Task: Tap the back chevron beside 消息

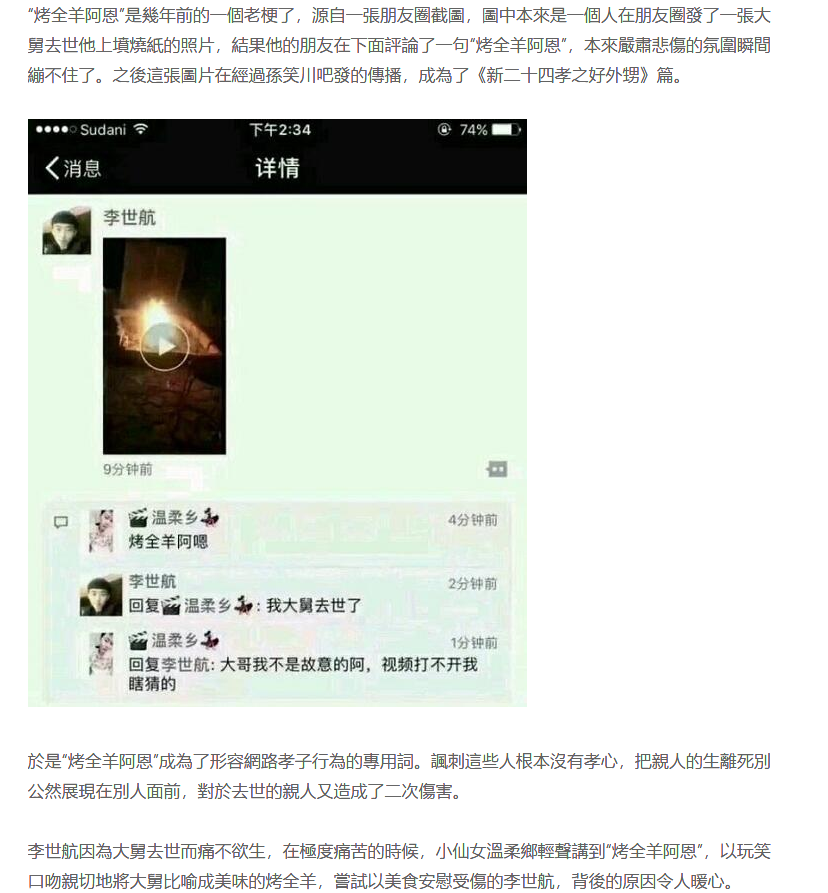Action: point(52,168)
